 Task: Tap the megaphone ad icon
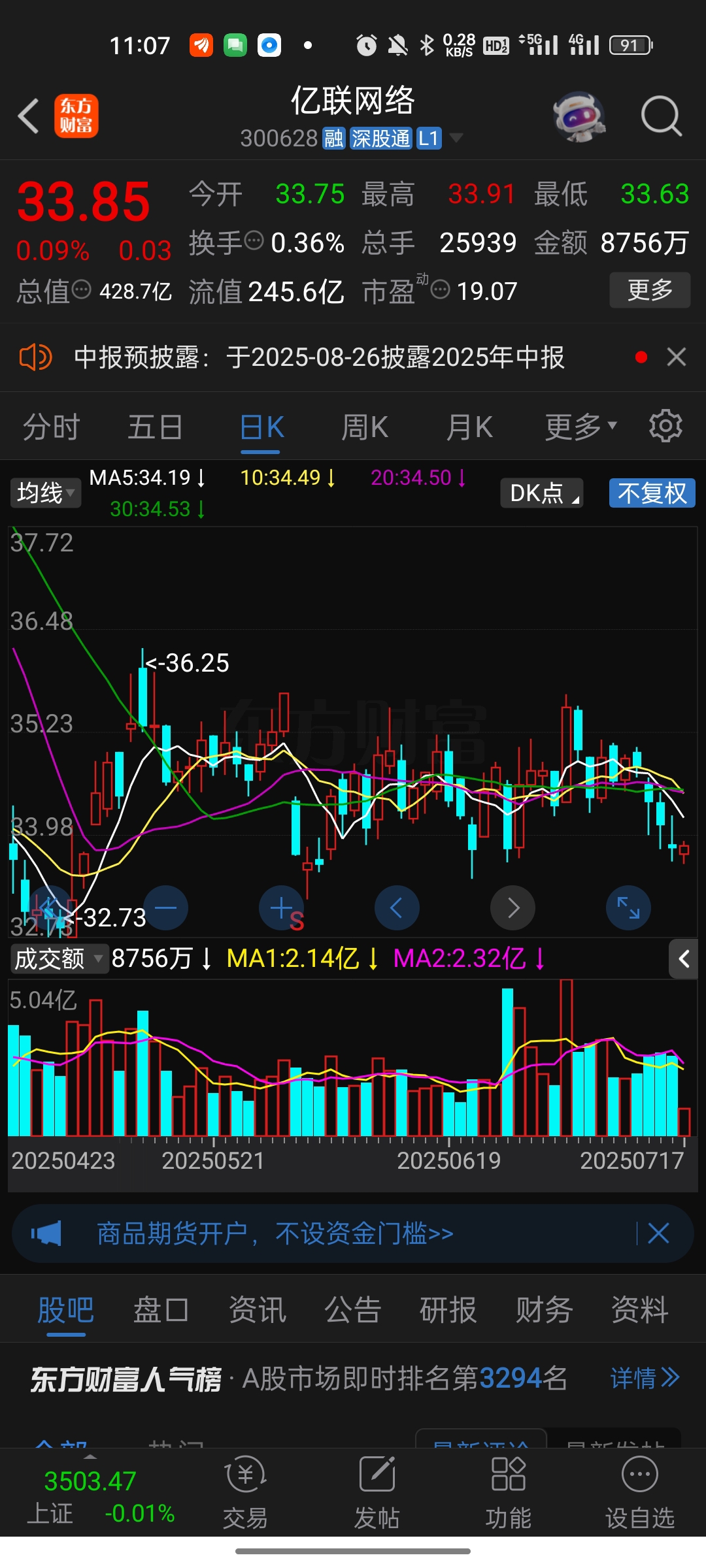point(46,1233)
